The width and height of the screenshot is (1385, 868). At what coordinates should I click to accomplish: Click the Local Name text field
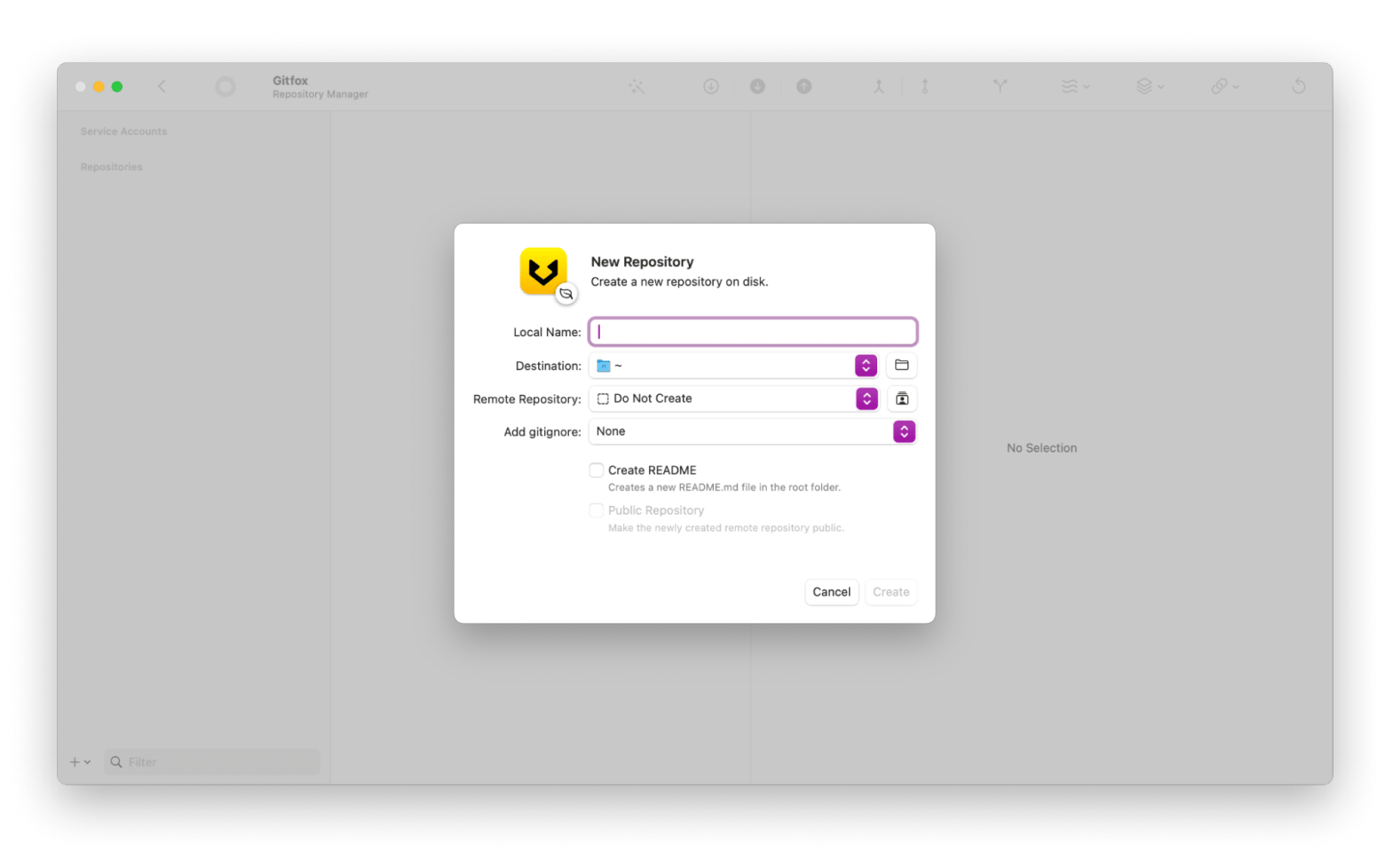click(x=752, y=332)
